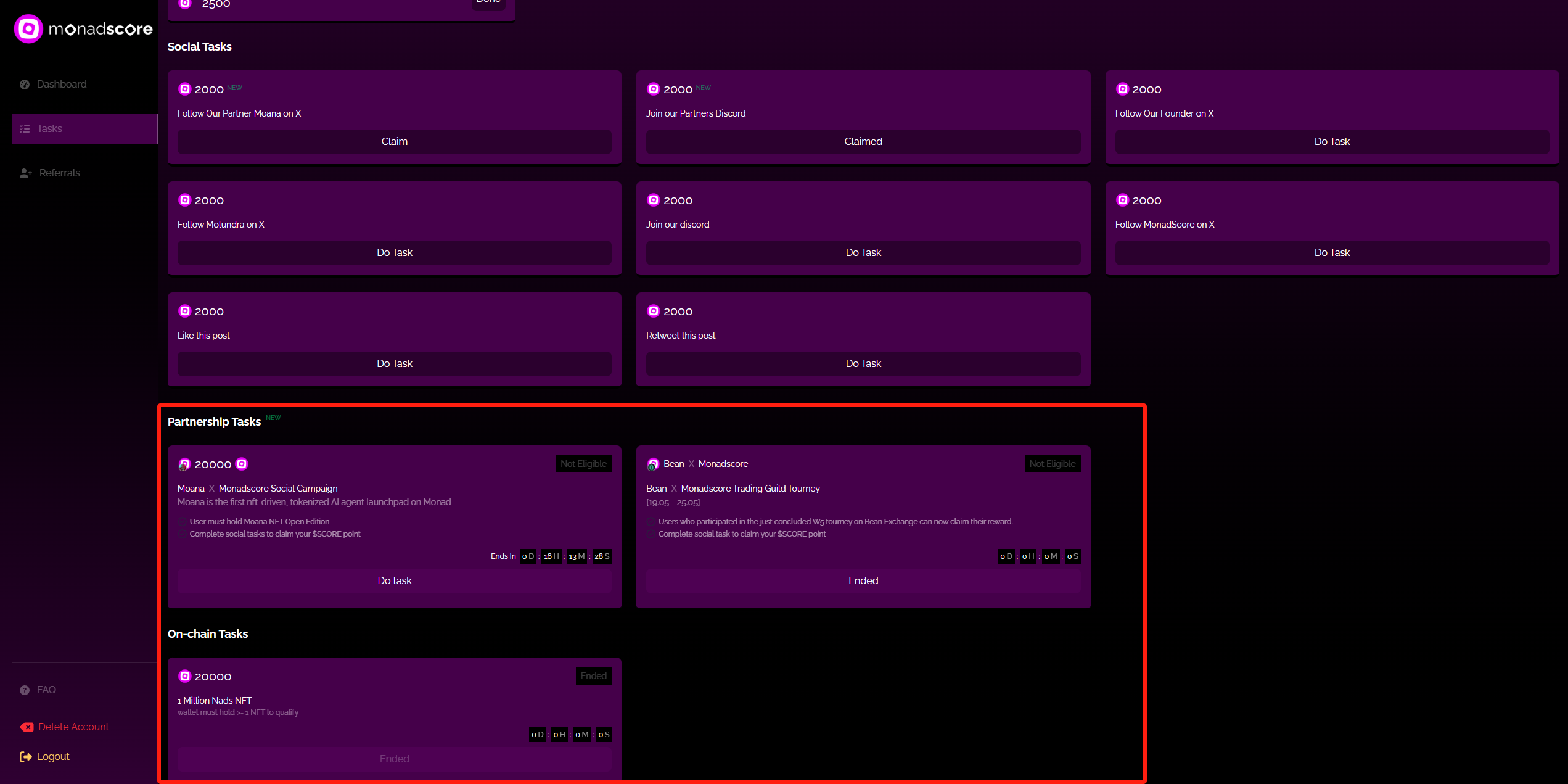Do Task for Follow Our Founder on X
Image resolution: width=1568 pixels, height=784 pixels.
coord(1332,142)
